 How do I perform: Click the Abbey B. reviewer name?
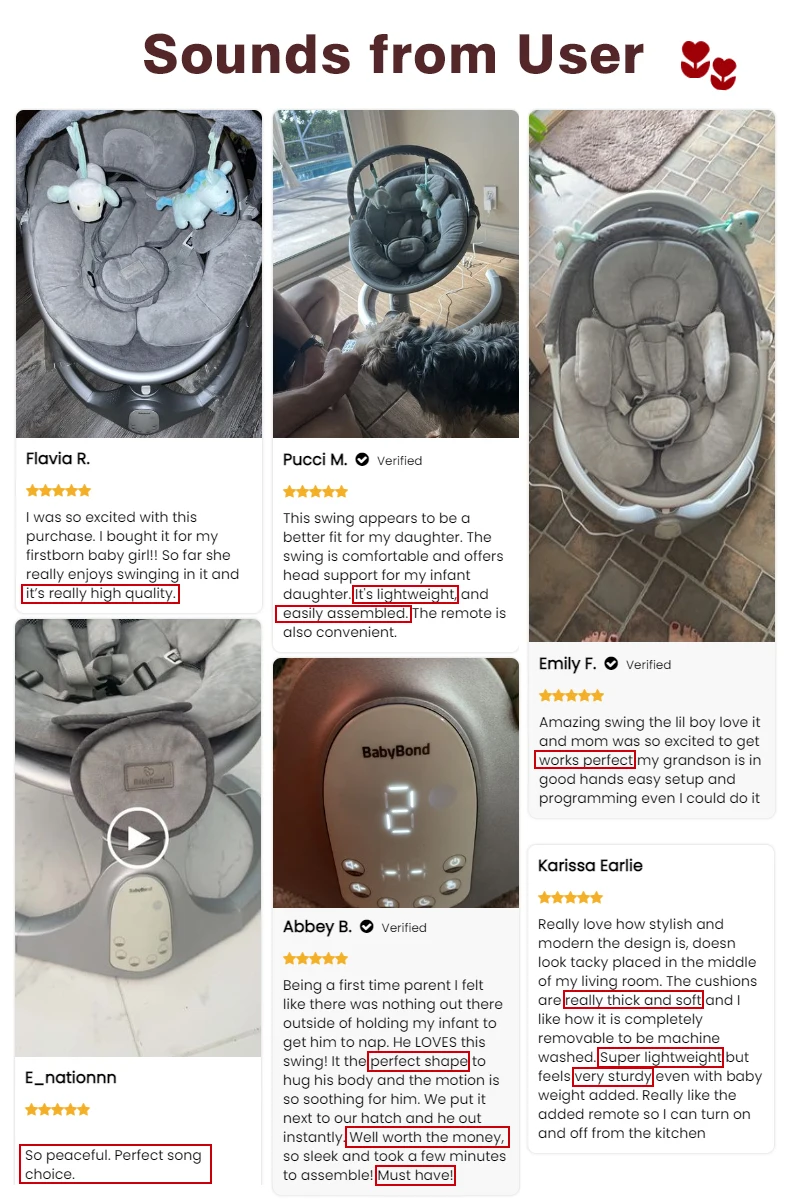pos(317,927)
